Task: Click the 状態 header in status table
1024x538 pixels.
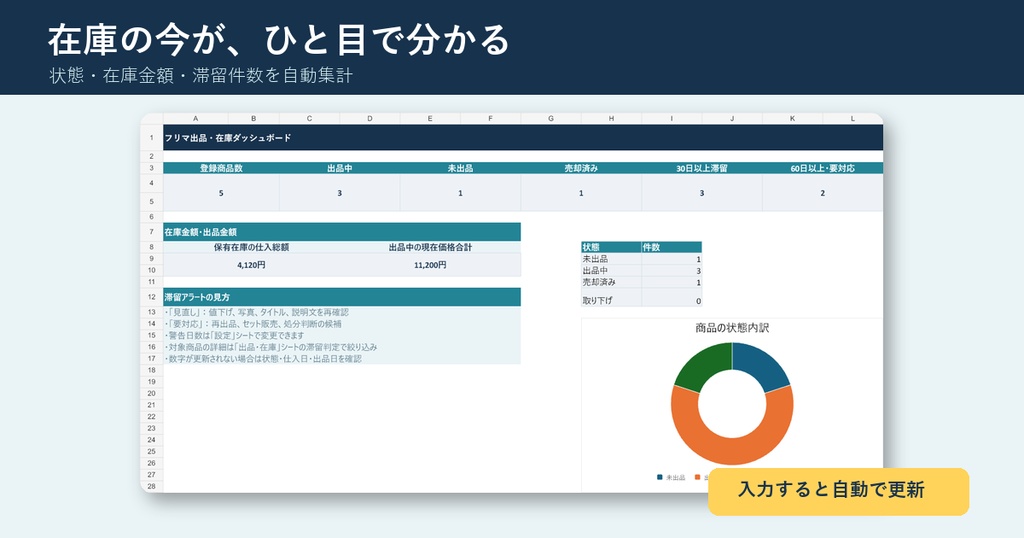Action: pyautogui.click(x=611, y=247)
